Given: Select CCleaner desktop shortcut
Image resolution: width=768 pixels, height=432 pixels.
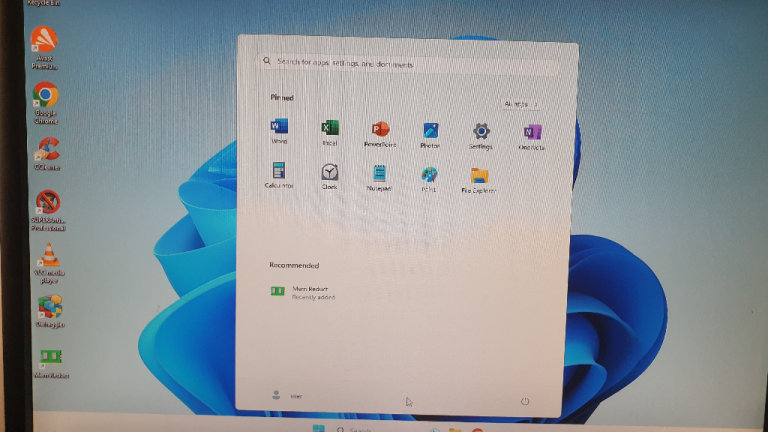Looking at the screenshot, I should pos(46,150).
